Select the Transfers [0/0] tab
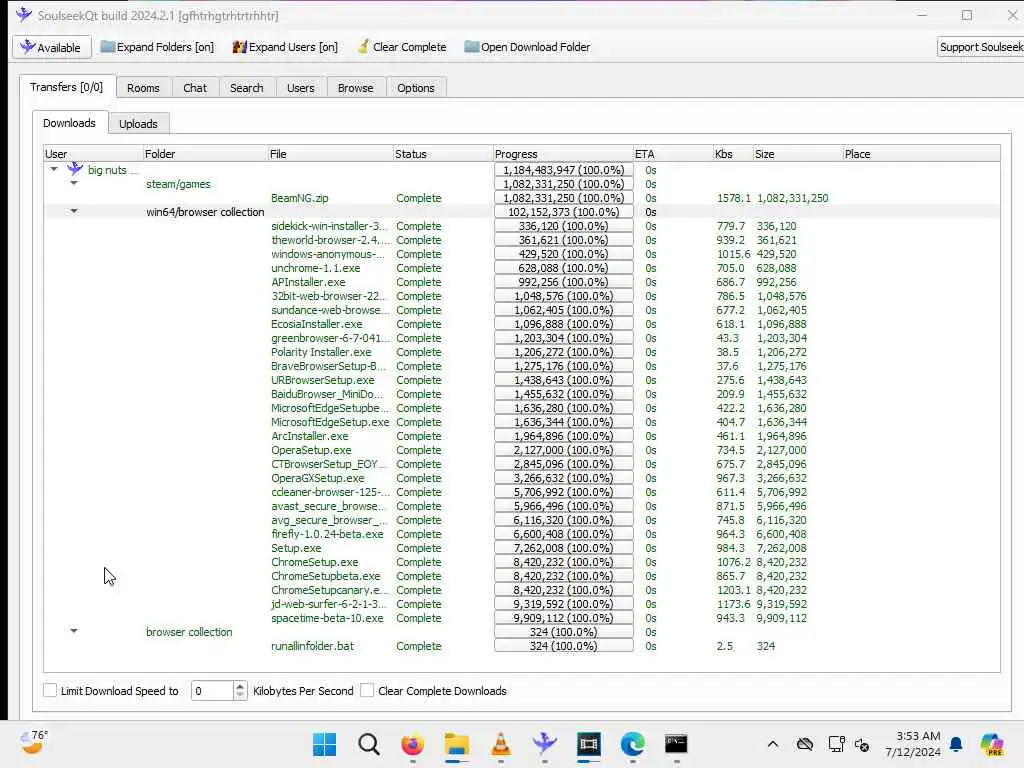Image resolution: width=1024 pixels, height=768 pixels. (67, 87)
